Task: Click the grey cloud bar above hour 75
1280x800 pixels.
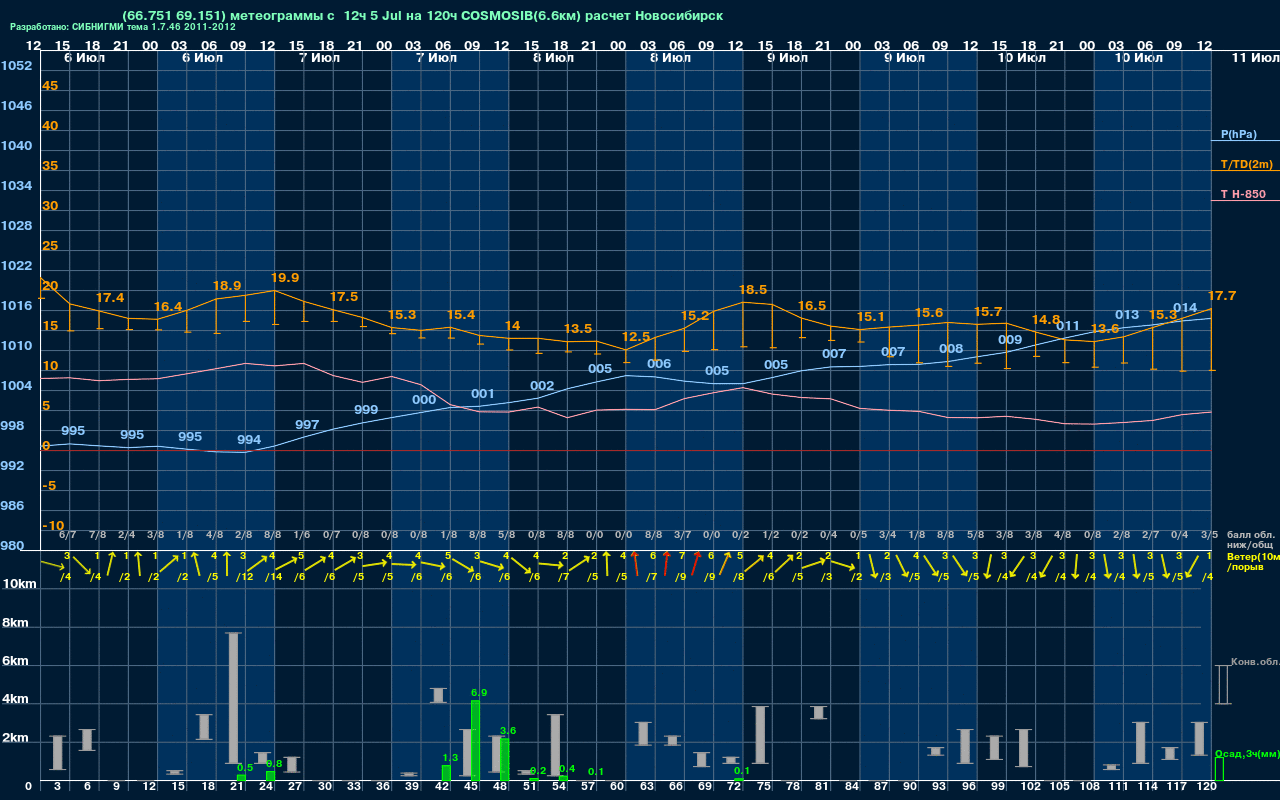Action: click(760, 734)
